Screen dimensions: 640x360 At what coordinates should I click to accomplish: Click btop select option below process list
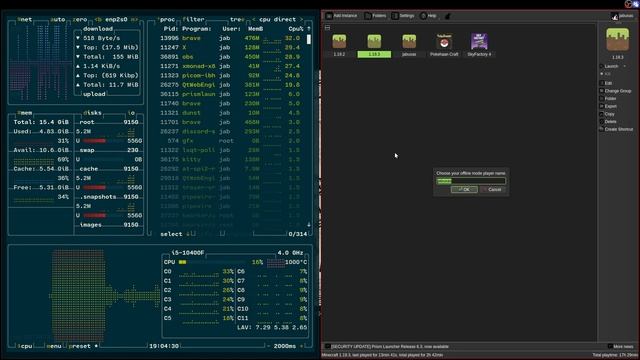pyautogui.click(x=171, y=234)
